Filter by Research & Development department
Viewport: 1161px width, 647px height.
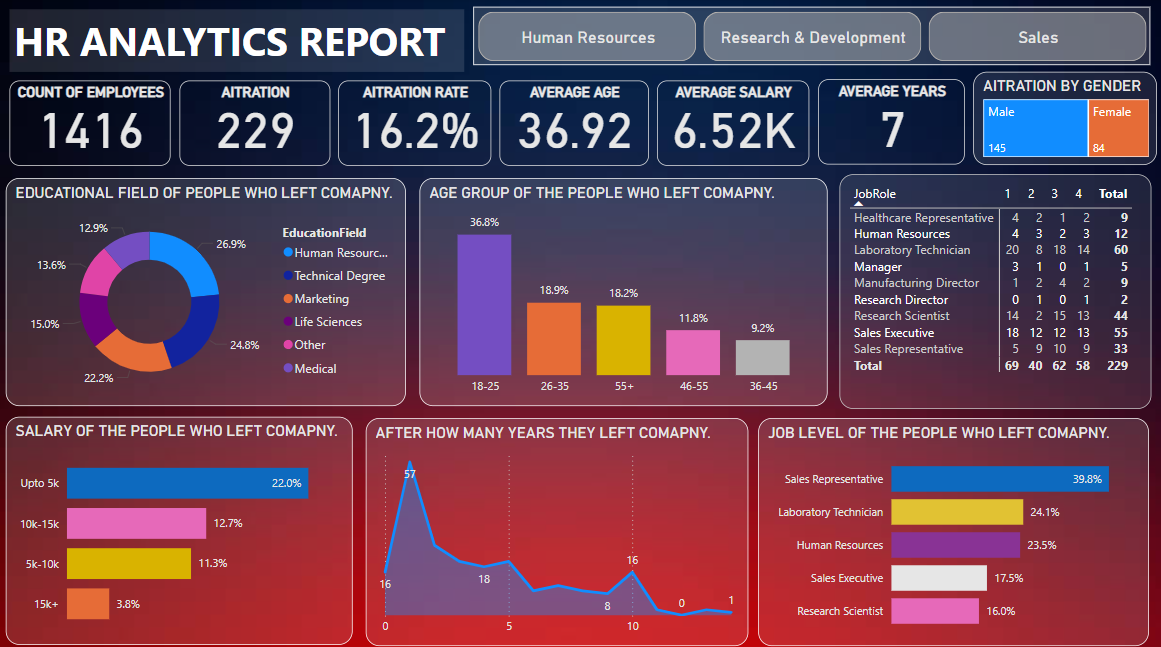[x=812, y=37]
